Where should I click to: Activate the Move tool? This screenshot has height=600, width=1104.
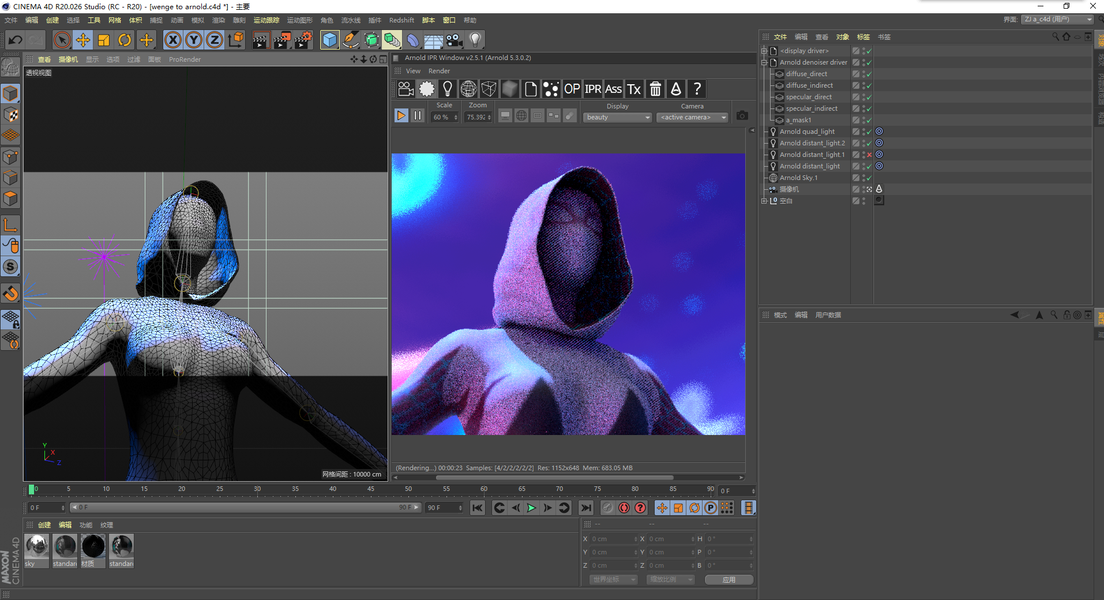click(83, 40)
